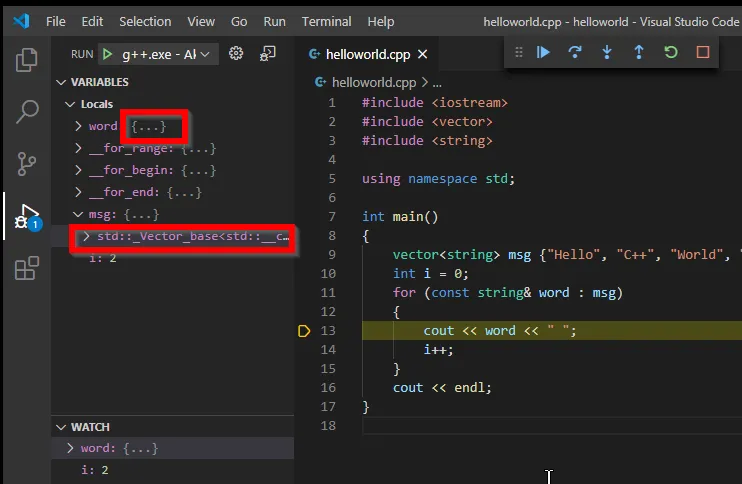Restart the debug session

coord(671,52)
